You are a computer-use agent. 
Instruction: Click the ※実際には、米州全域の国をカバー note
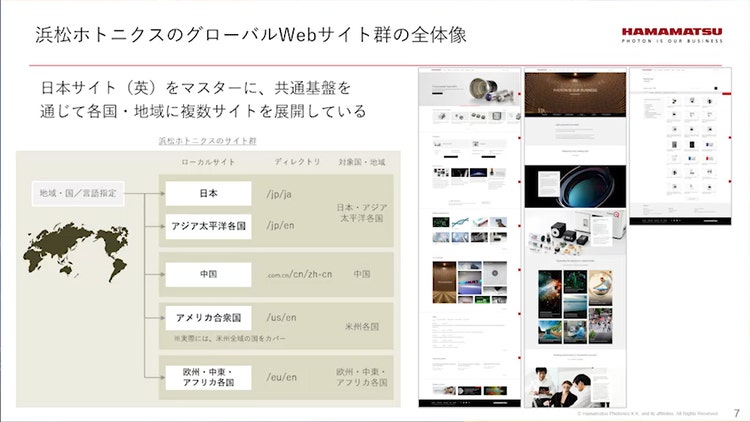(230, 338)
